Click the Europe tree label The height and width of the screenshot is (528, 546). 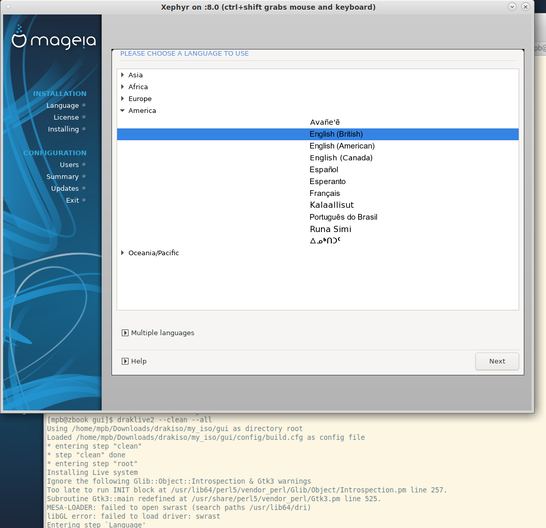(x=140, y=99)
